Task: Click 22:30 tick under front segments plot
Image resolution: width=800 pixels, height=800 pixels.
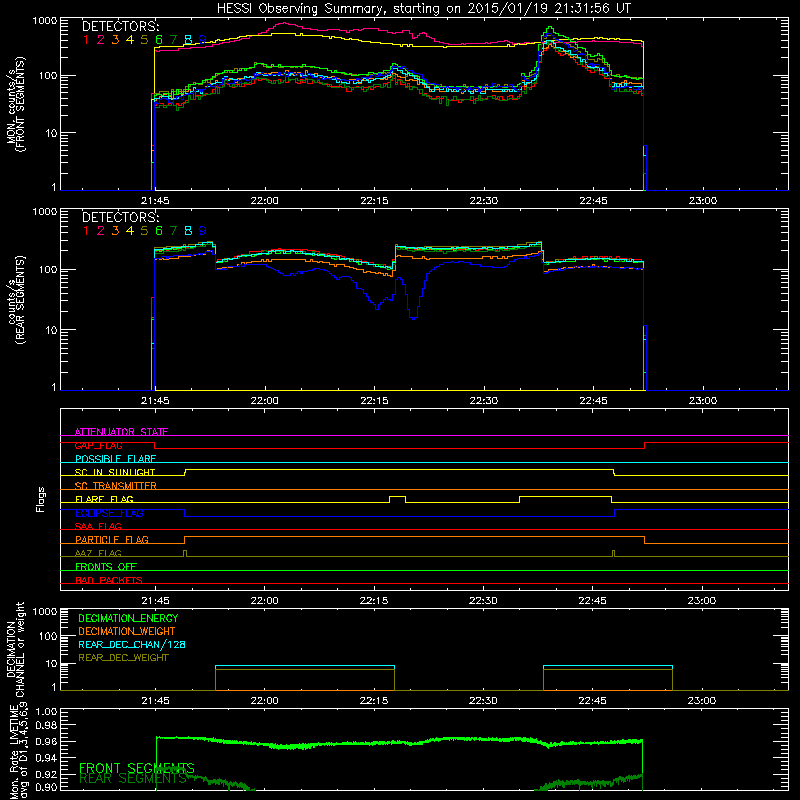Action: click(484, 201)
